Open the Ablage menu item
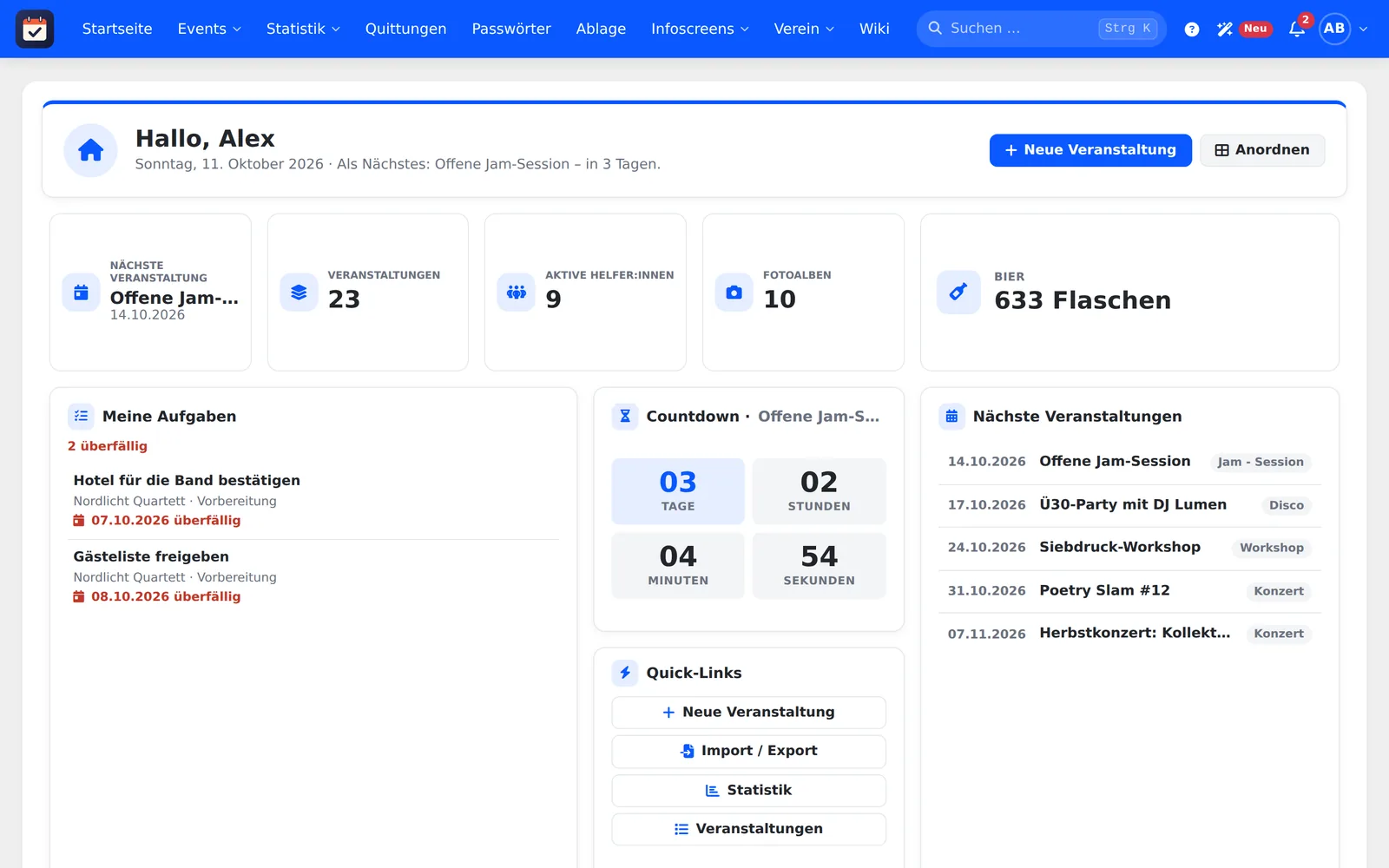This screenshot has height=868, width=1389. coord(601,29)
